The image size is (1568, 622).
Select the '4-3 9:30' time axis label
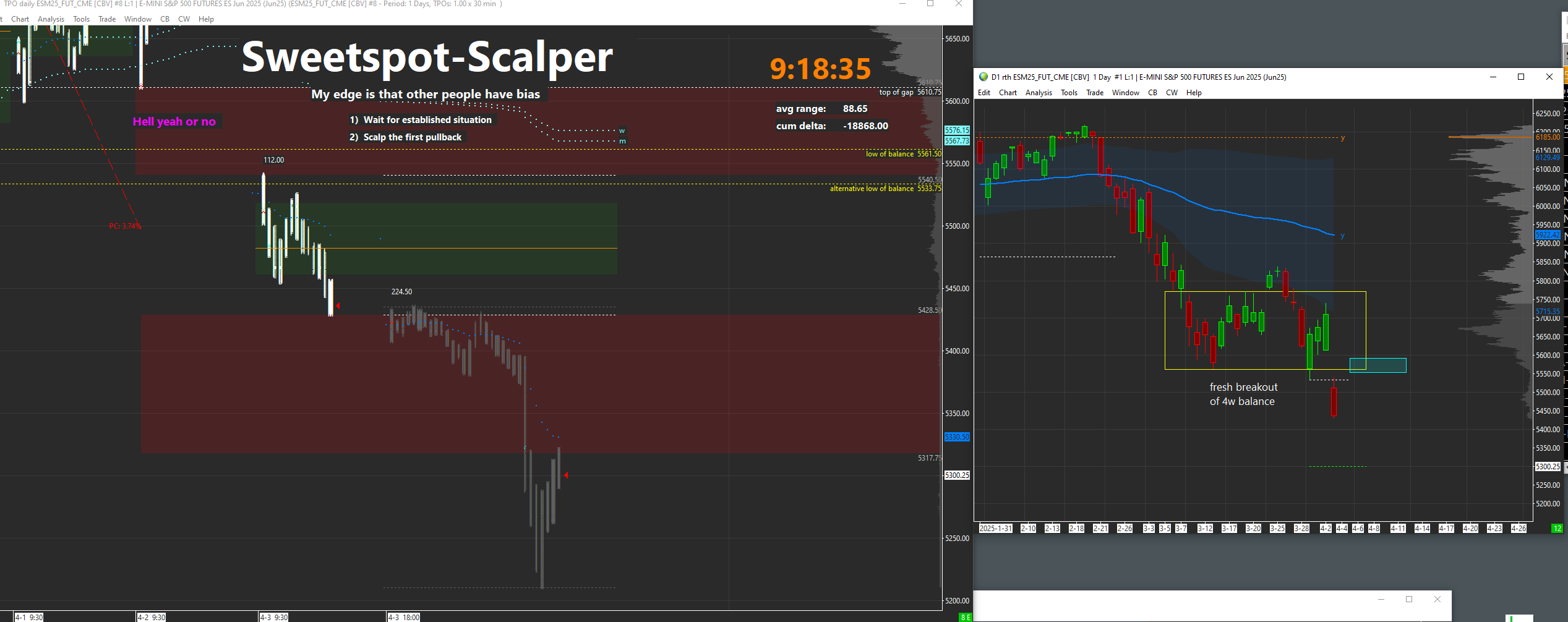coord(274,618)
